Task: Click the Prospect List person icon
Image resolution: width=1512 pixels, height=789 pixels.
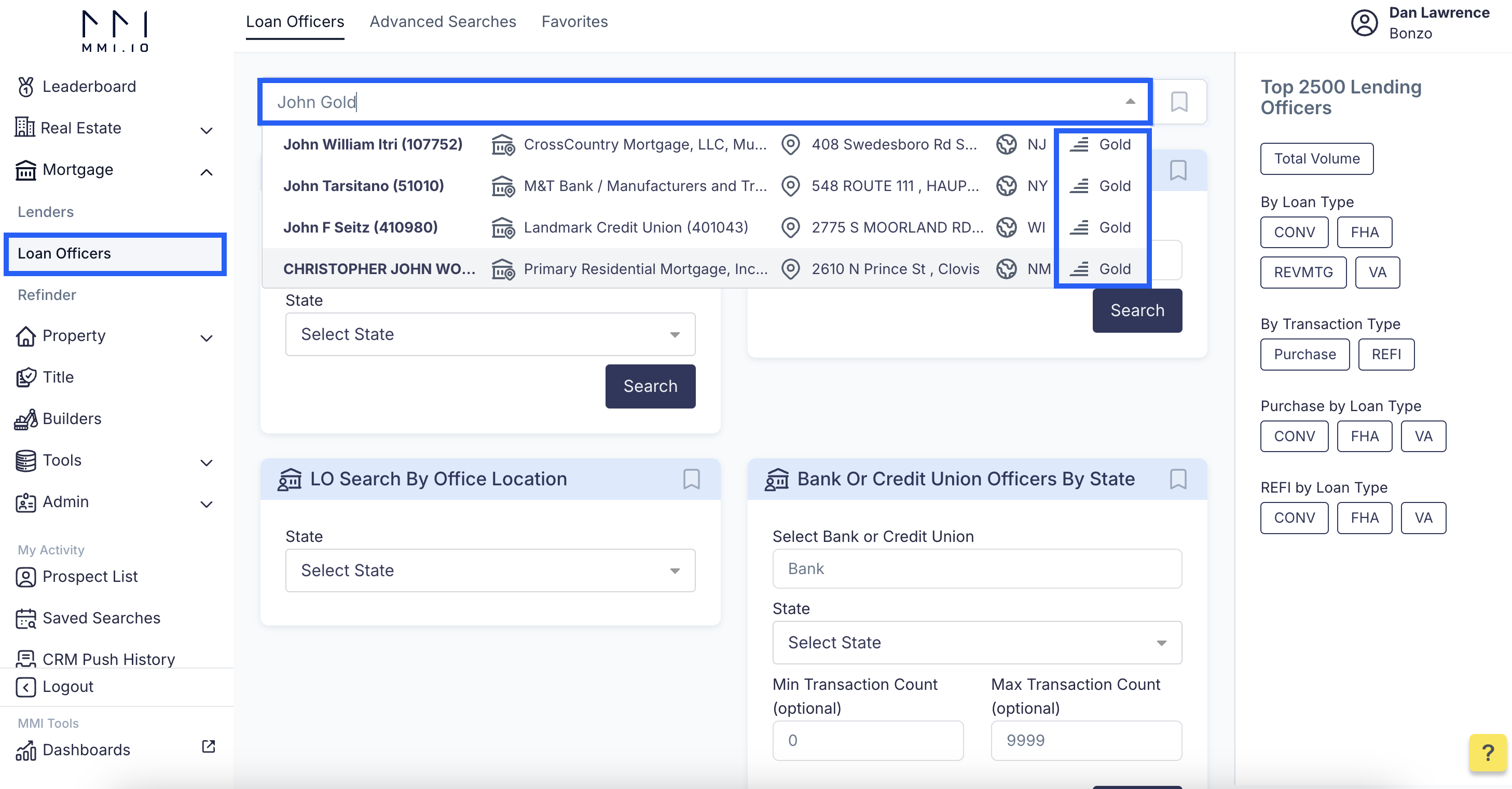Action: (25, 577)
